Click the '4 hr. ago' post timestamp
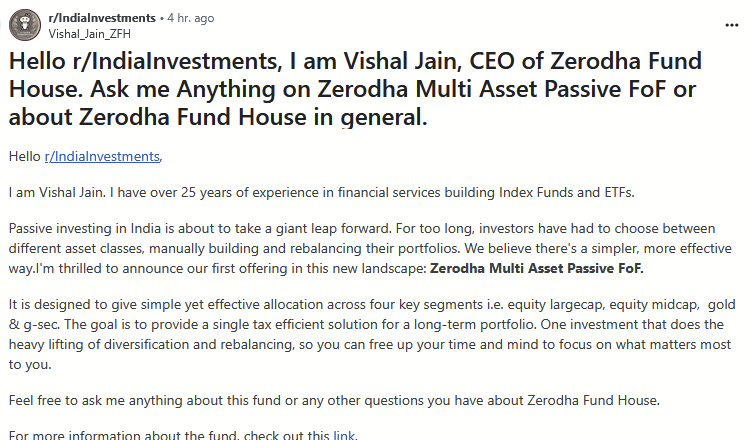This screenshot has width=752, height=440. (x=191, y=18)
